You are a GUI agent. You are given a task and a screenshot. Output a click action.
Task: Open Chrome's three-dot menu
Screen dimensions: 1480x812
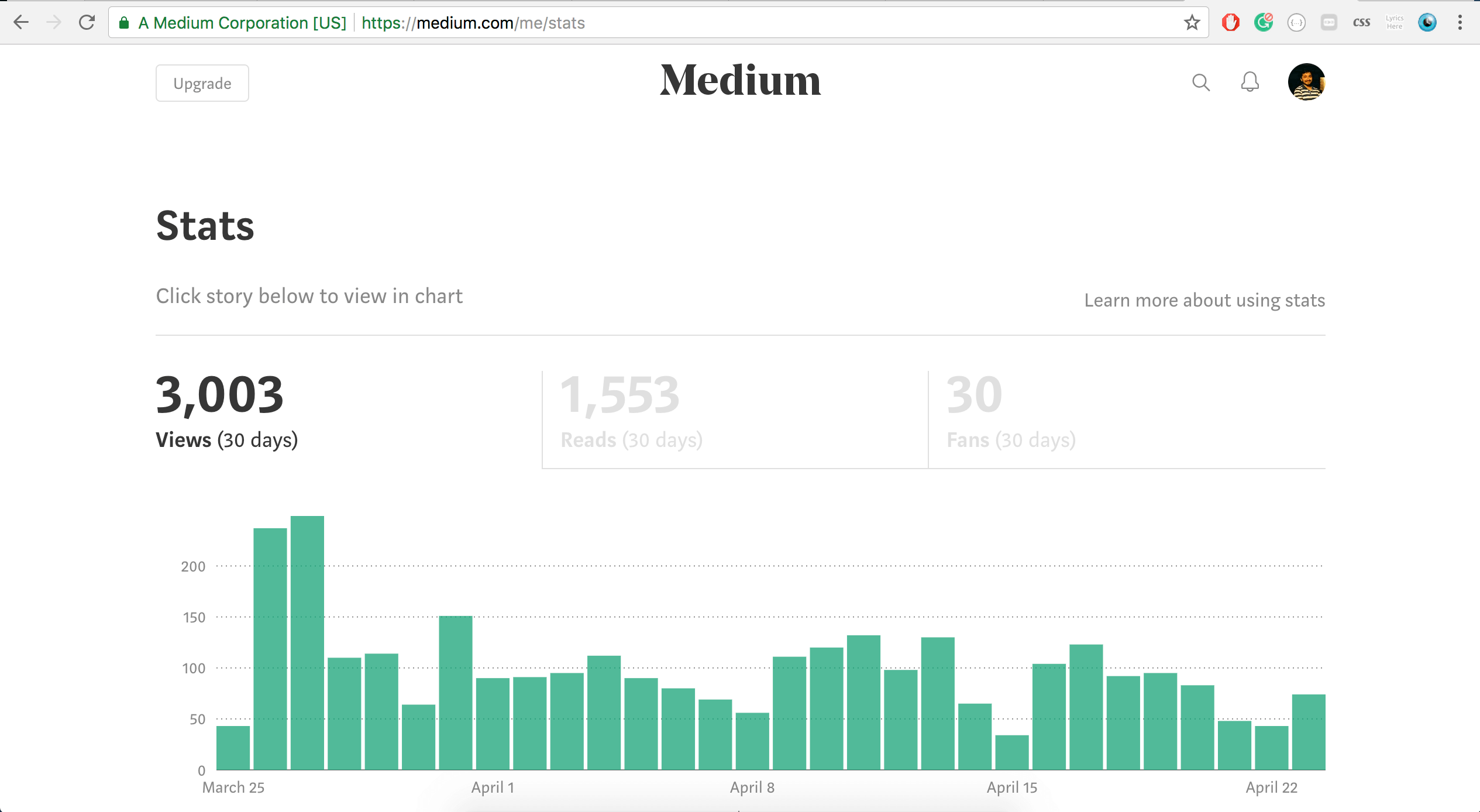1460,23
